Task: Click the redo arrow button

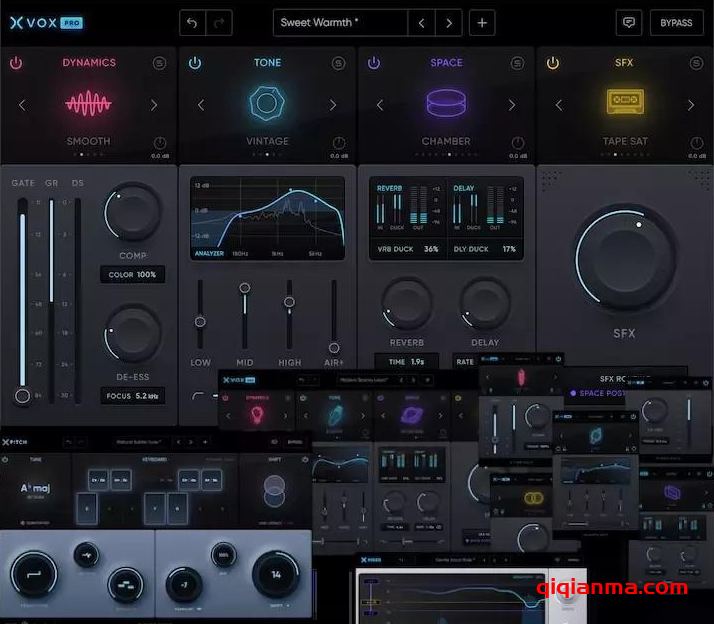Action: (219, 23)
